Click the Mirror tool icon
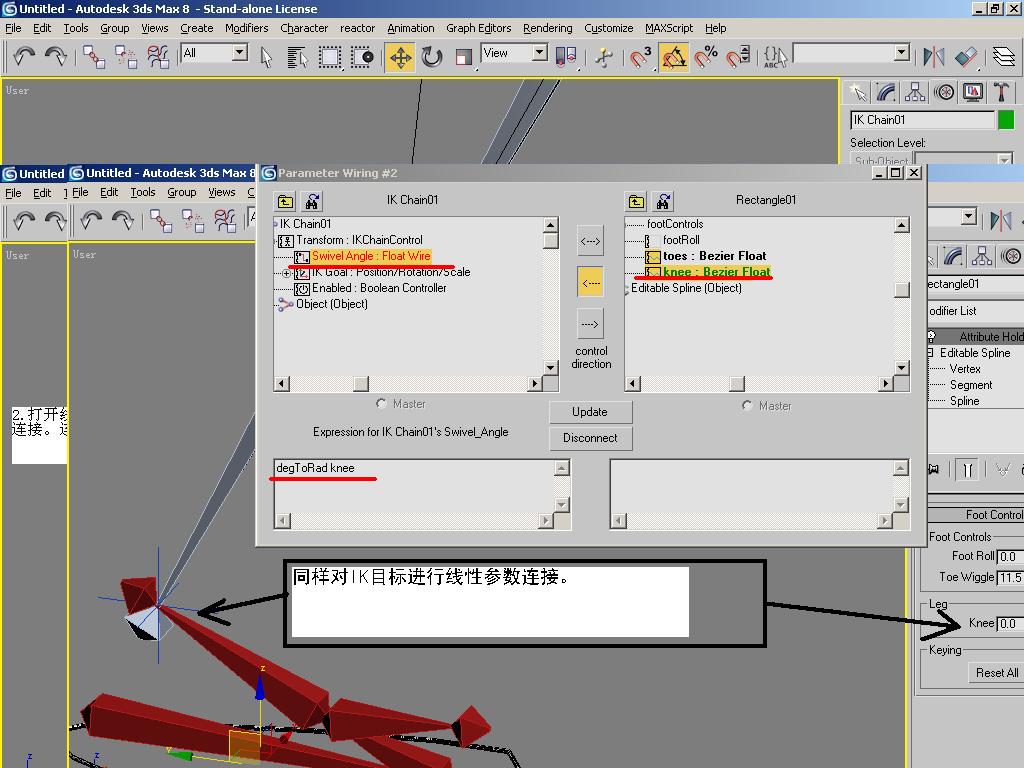 pos(934,57)
